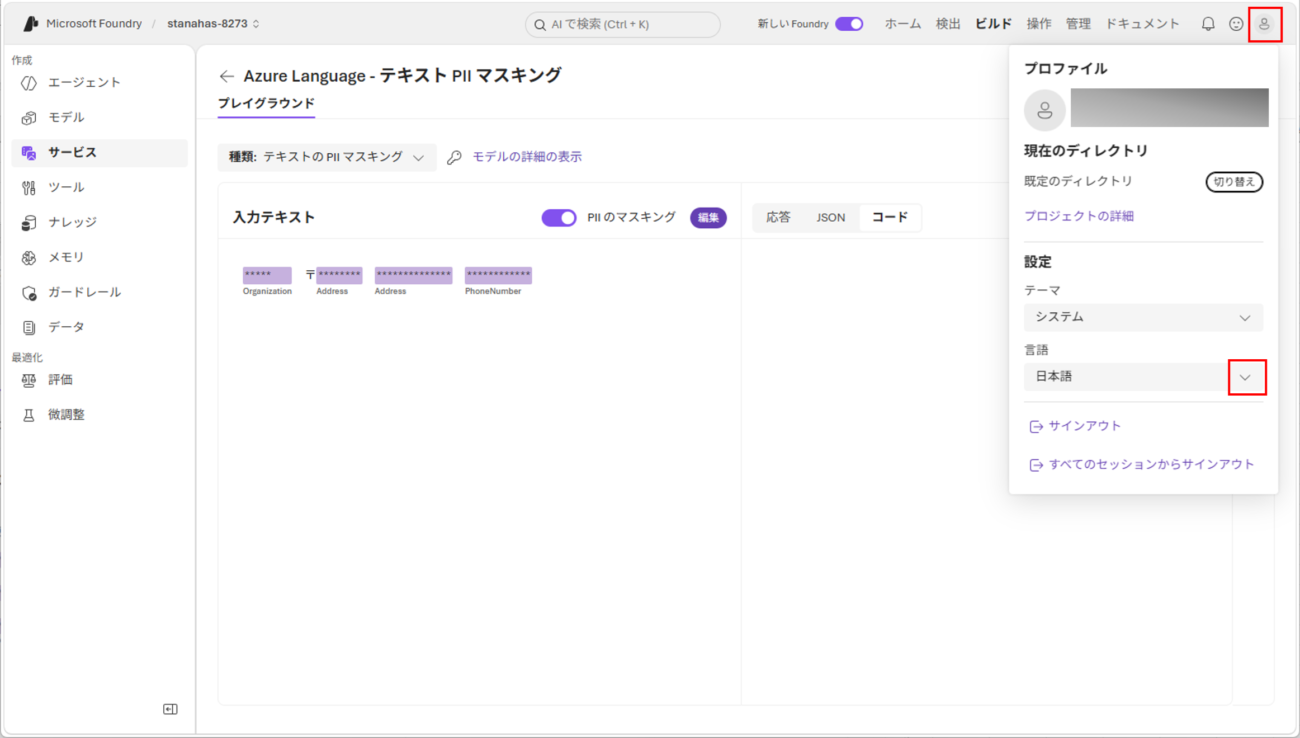
Task: Click the ガードレール sidebar icon
Action: click(x=29, y=293)
